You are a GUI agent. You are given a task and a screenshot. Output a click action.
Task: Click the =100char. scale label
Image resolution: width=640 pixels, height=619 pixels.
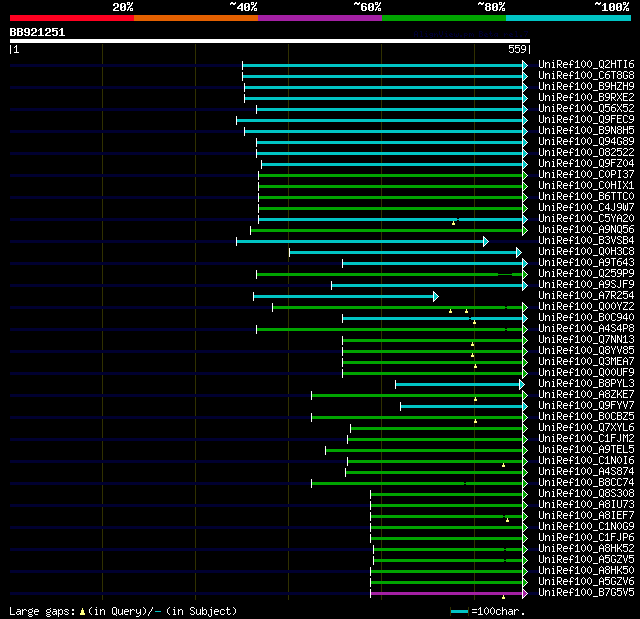(x=498, y=611)
